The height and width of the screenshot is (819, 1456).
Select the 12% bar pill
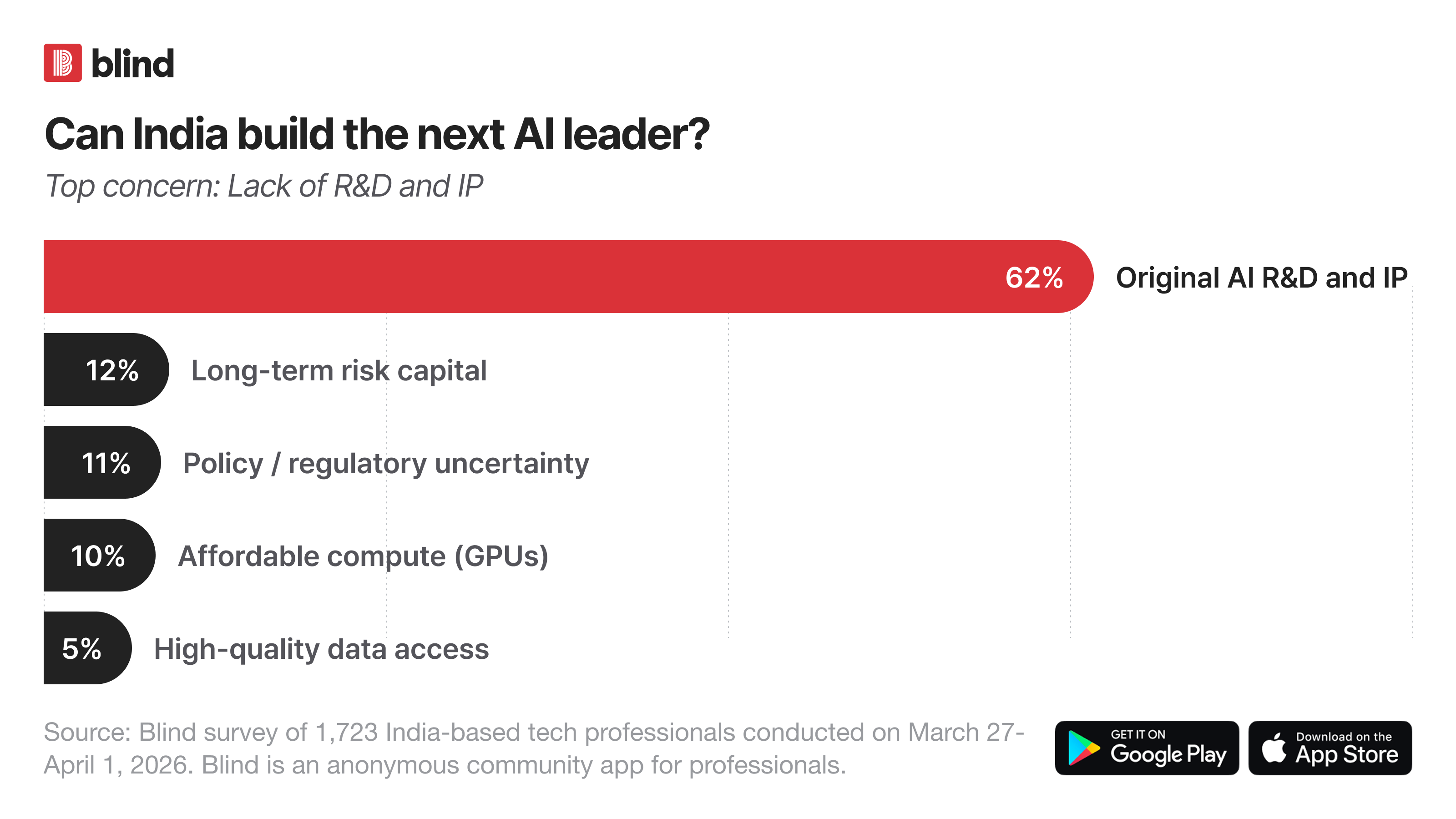click(x=106, y=369)
